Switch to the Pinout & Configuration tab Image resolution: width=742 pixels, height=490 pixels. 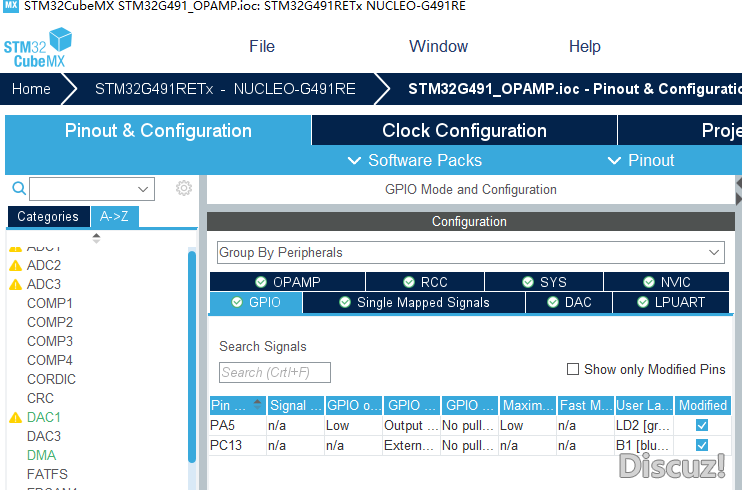pyautogui.click(x=158, y=131)
